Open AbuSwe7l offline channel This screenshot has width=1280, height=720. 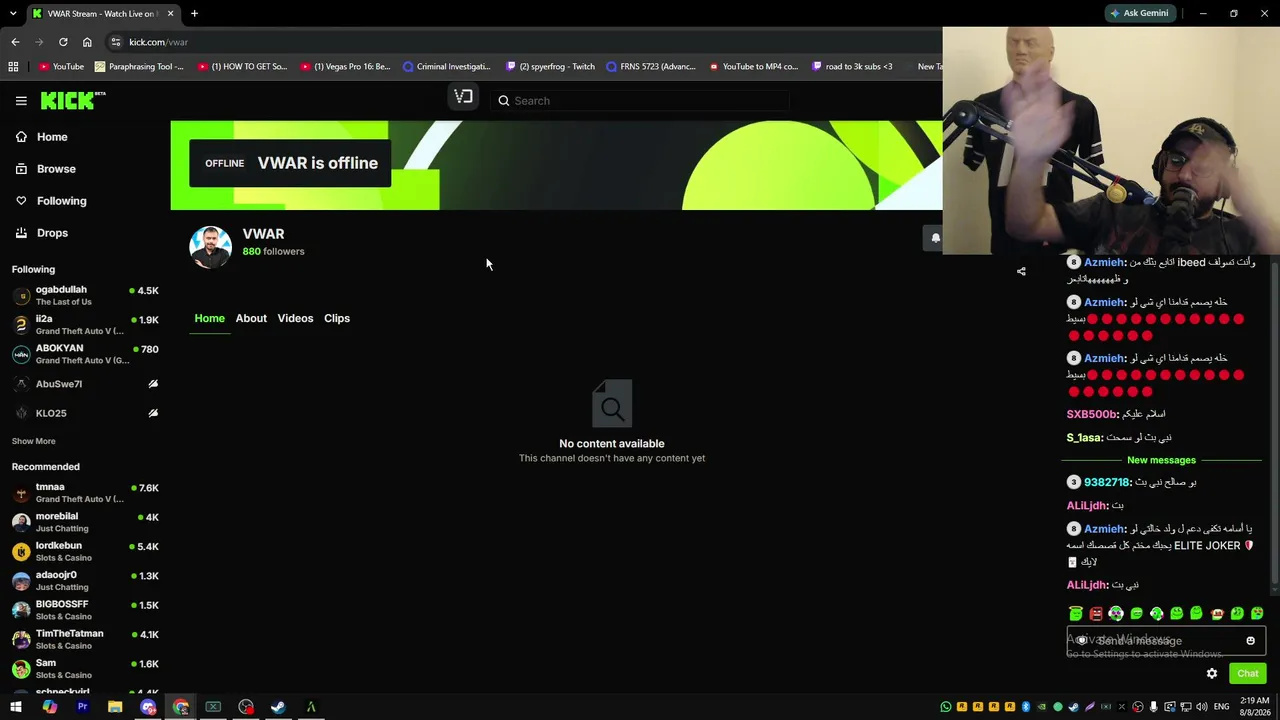(x=86, y=384)
